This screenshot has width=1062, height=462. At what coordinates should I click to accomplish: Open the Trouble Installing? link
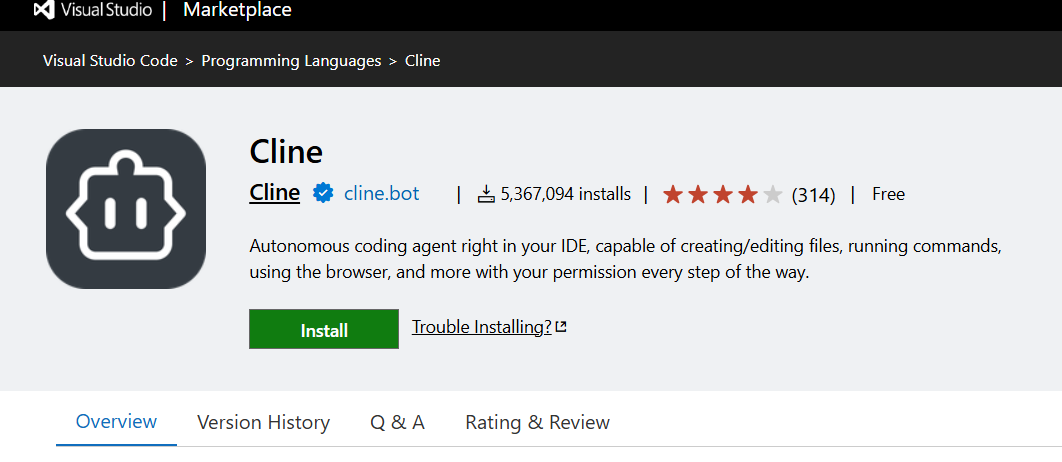(482, 327)
